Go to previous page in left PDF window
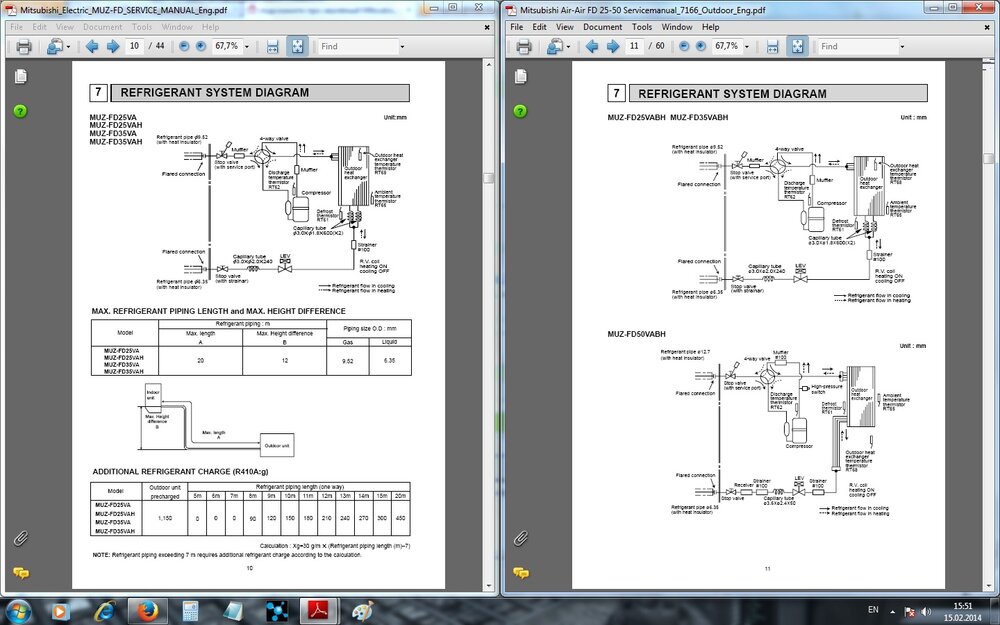The image size is (1000, 625). 92,46
